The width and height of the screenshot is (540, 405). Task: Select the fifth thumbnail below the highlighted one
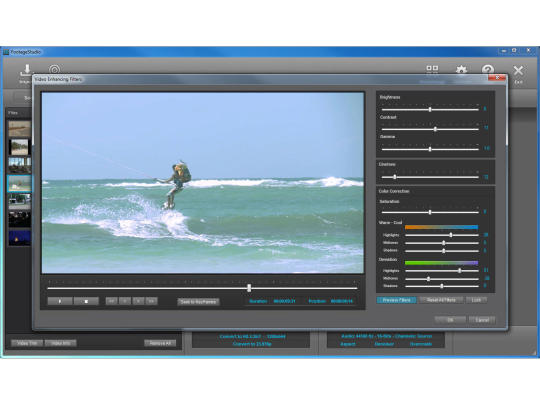click(x=20, y=201)
